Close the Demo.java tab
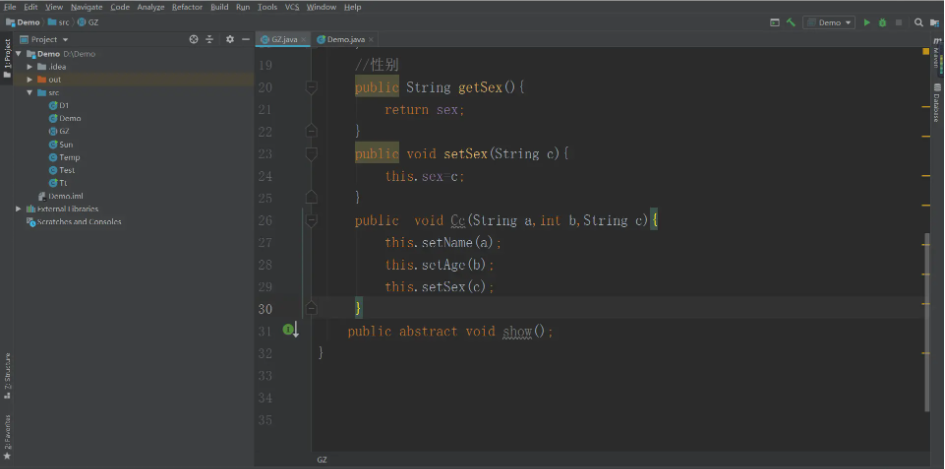The width and height of the screenshot is (945, 469). pyautogui.click(x=371, y=39)
